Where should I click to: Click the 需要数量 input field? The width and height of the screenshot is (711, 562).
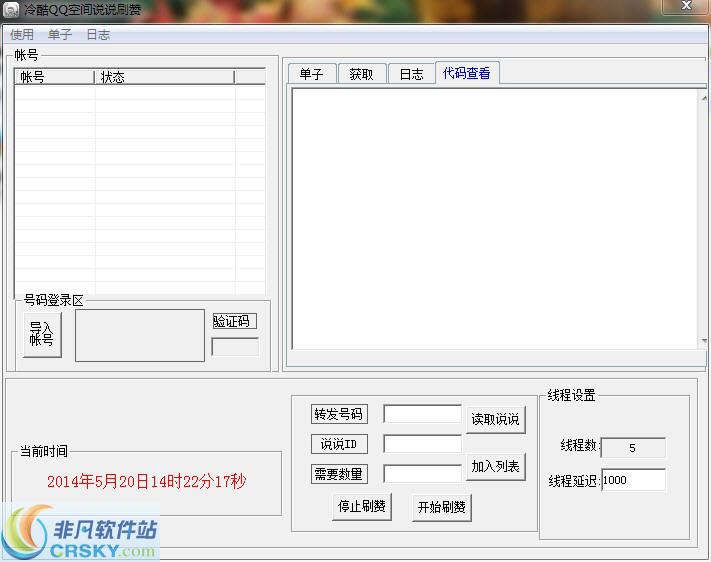422,474
